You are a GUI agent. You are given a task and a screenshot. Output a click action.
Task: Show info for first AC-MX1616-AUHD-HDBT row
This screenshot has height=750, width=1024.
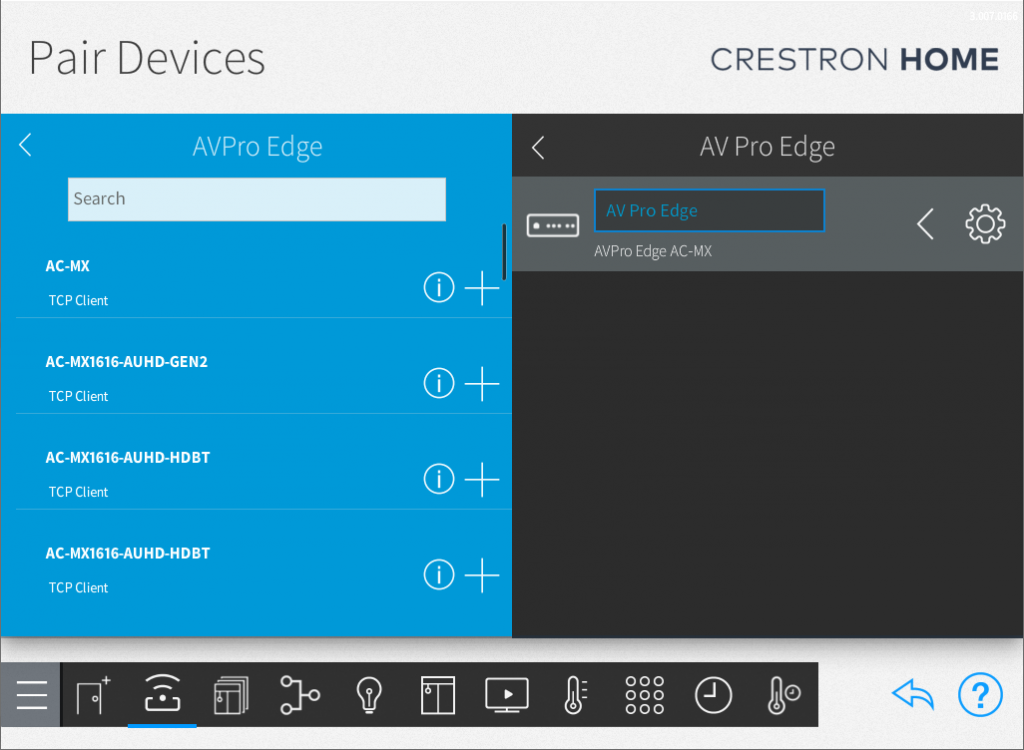point(439,479)
